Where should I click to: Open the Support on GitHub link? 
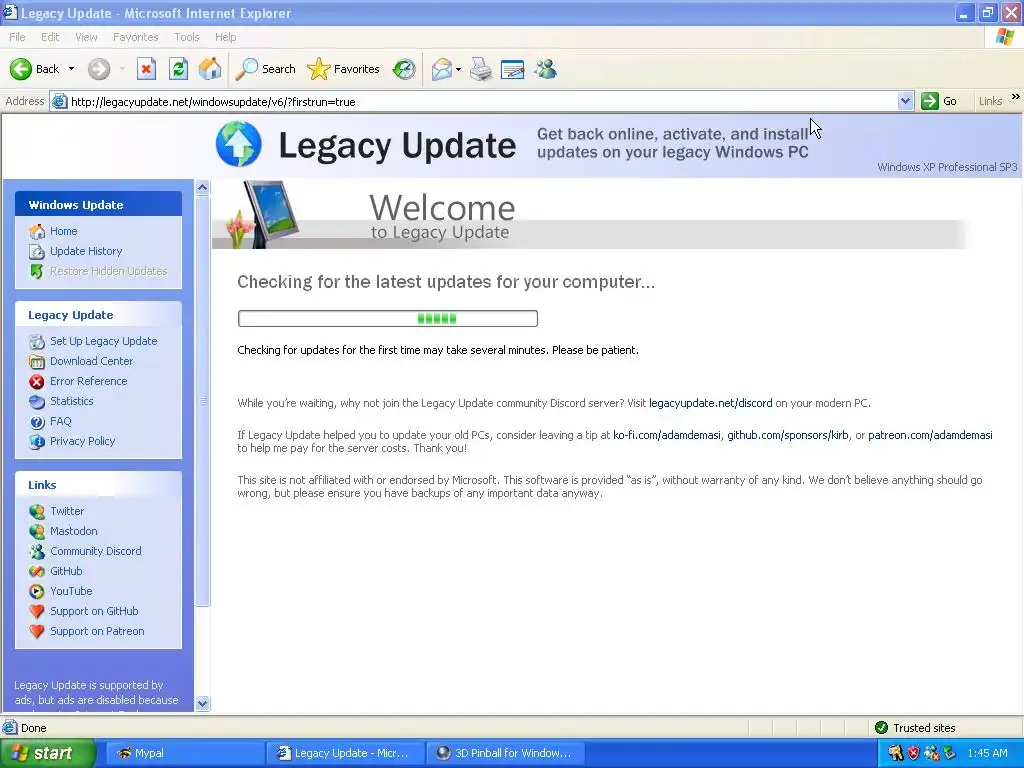click(x=94, y=611)
